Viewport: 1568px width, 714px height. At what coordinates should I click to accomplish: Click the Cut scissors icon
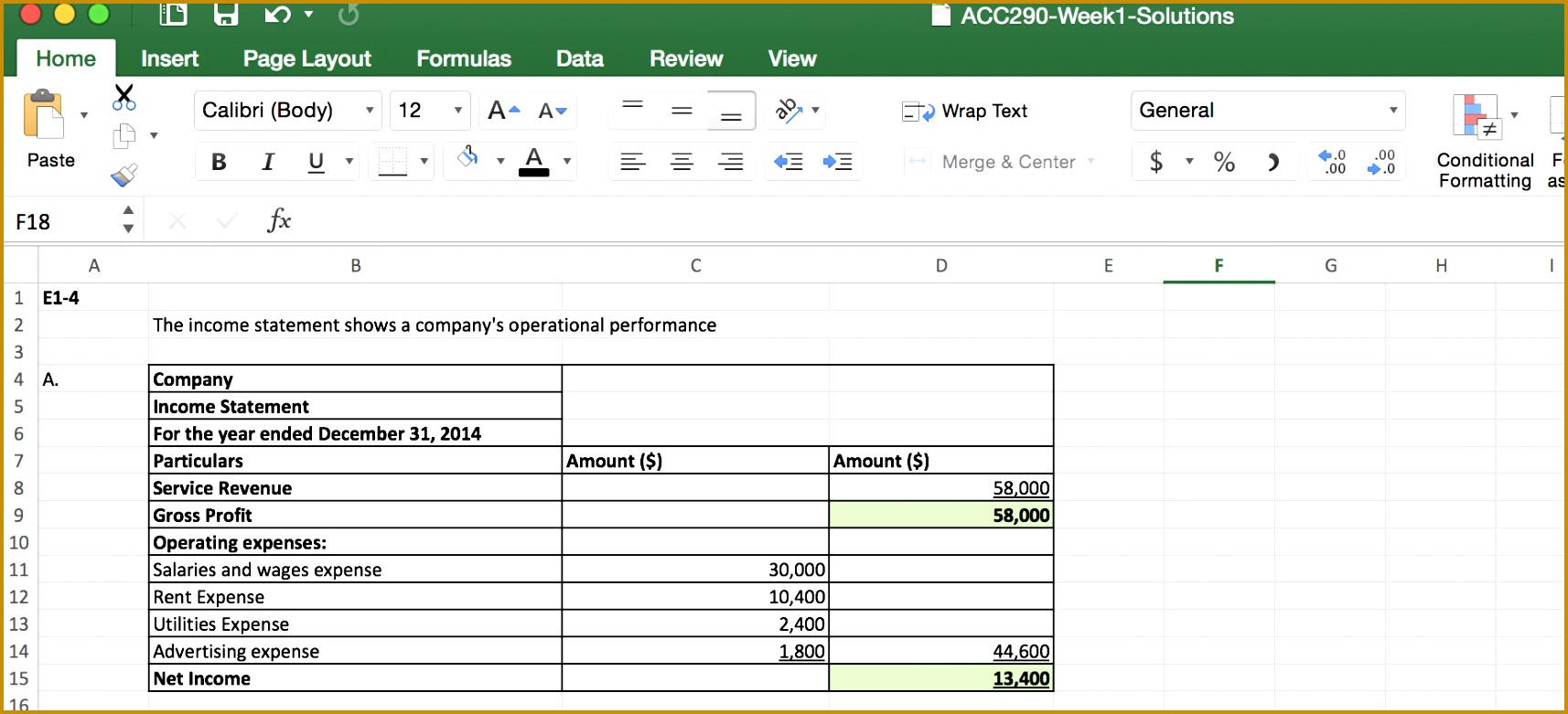124,97
